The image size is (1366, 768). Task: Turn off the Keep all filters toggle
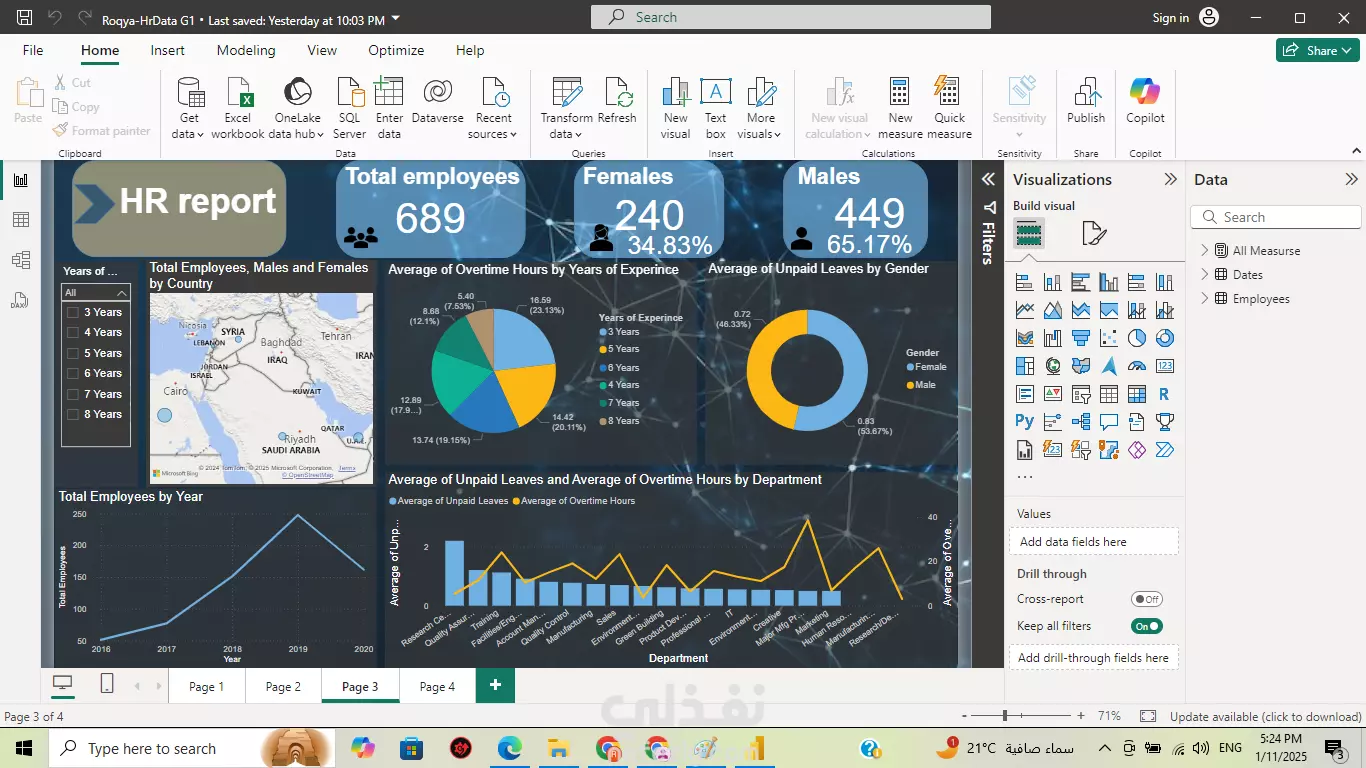[1147, 626]
